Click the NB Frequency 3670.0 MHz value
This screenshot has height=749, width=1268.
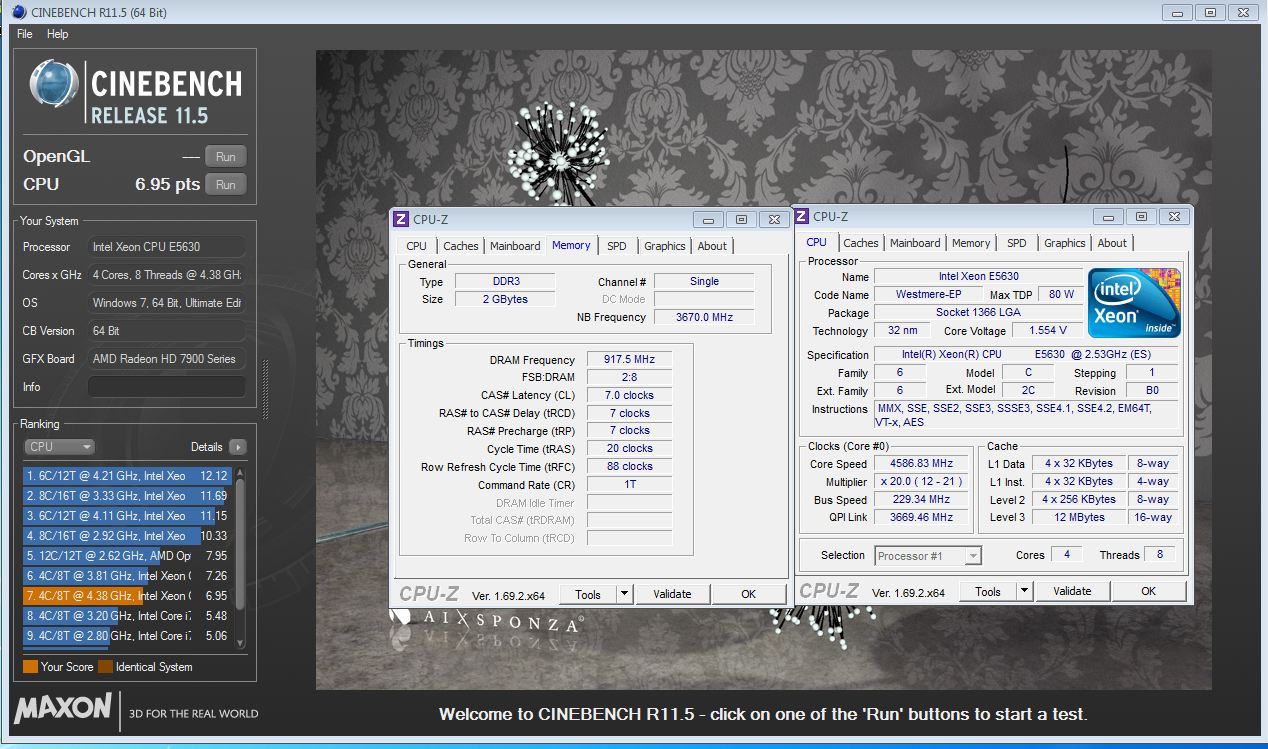tap(704, 317)
